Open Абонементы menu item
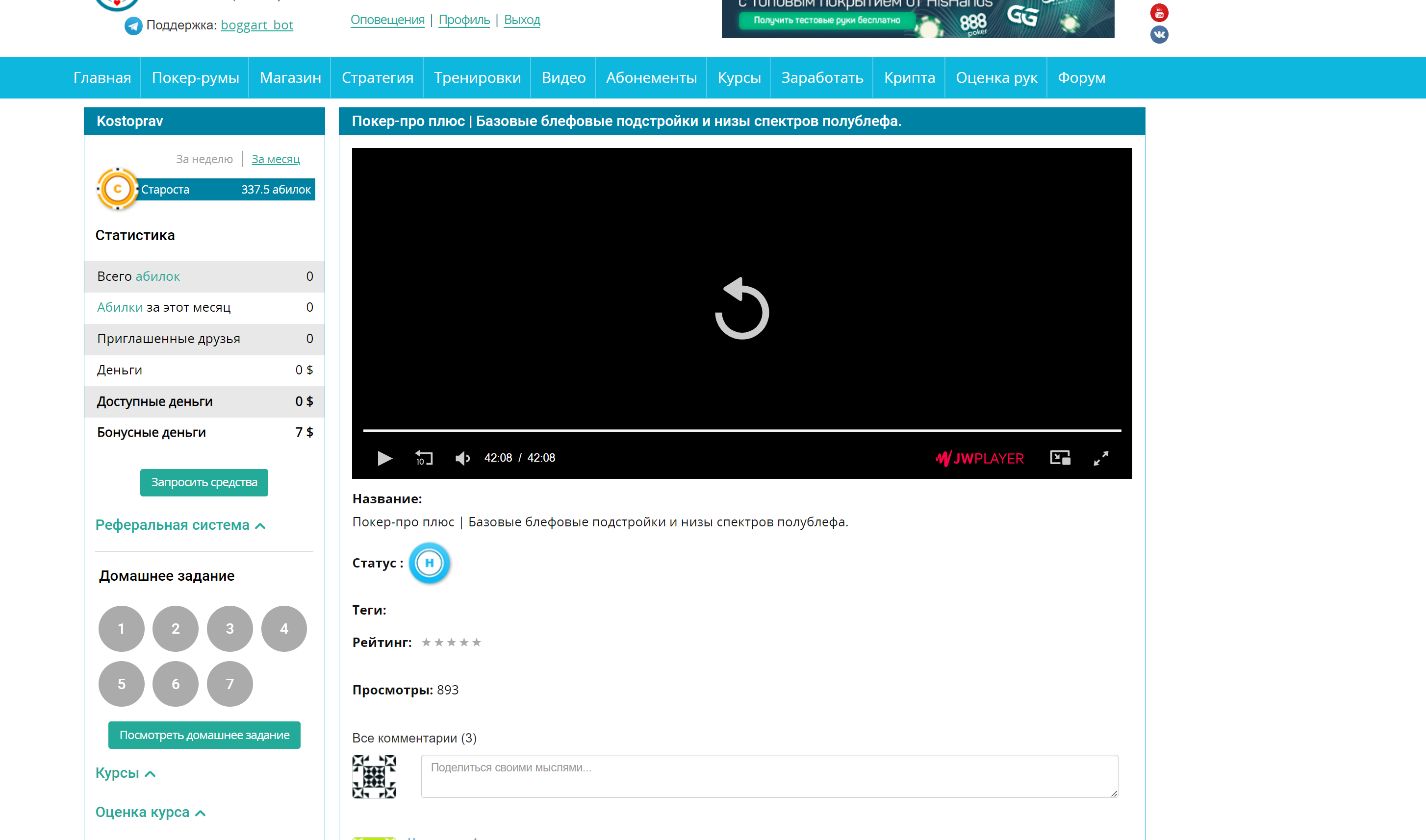Viewport: 1426px width, 840px height. click(x=651, y=77)
